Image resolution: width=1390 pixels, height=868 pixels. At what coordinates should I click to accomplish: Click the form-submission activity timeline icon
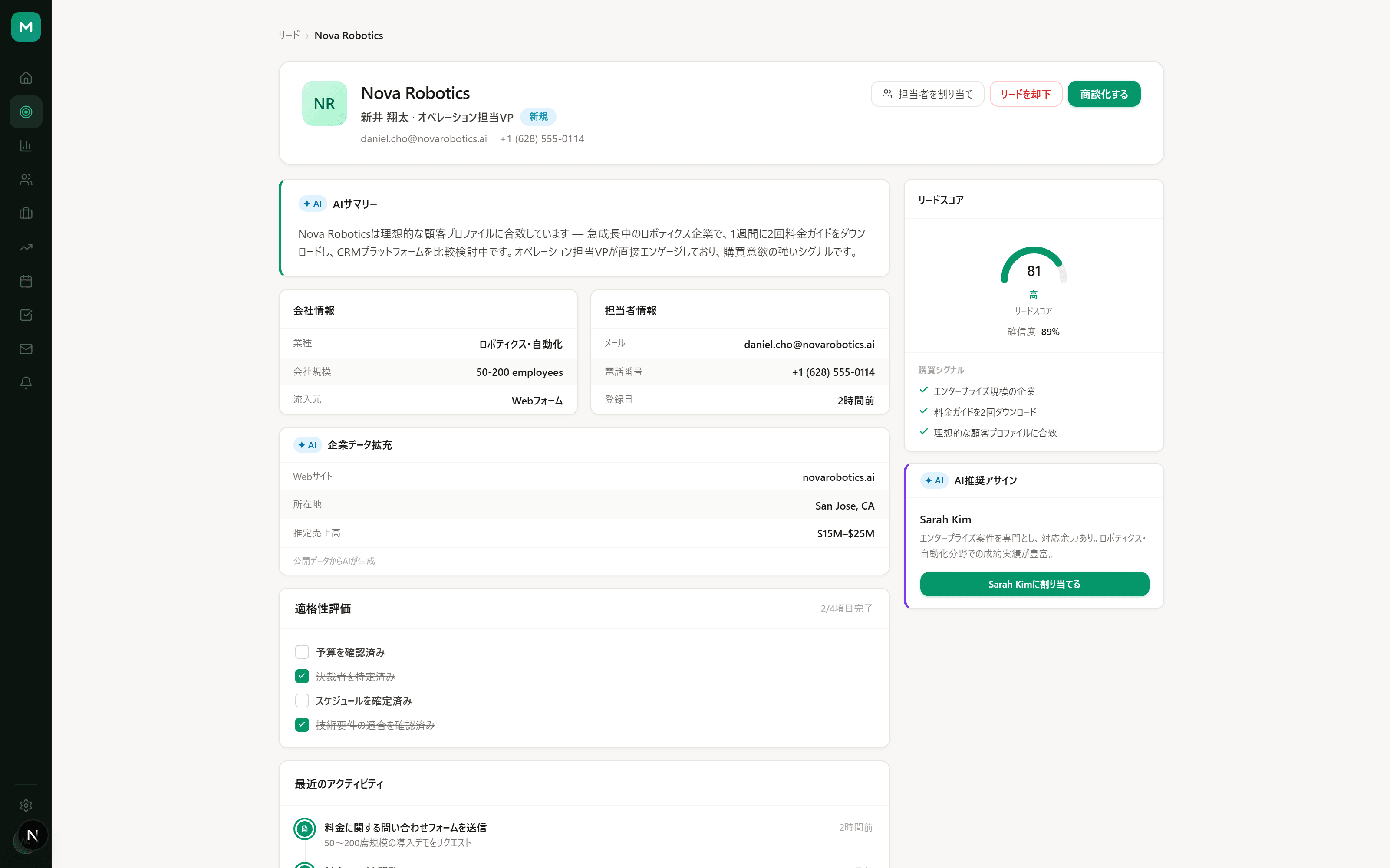(x=304, y=829)
